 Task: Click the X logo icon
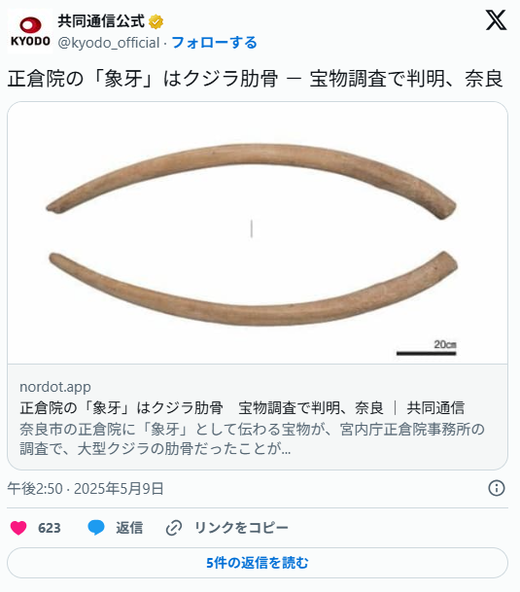[496, 21]
